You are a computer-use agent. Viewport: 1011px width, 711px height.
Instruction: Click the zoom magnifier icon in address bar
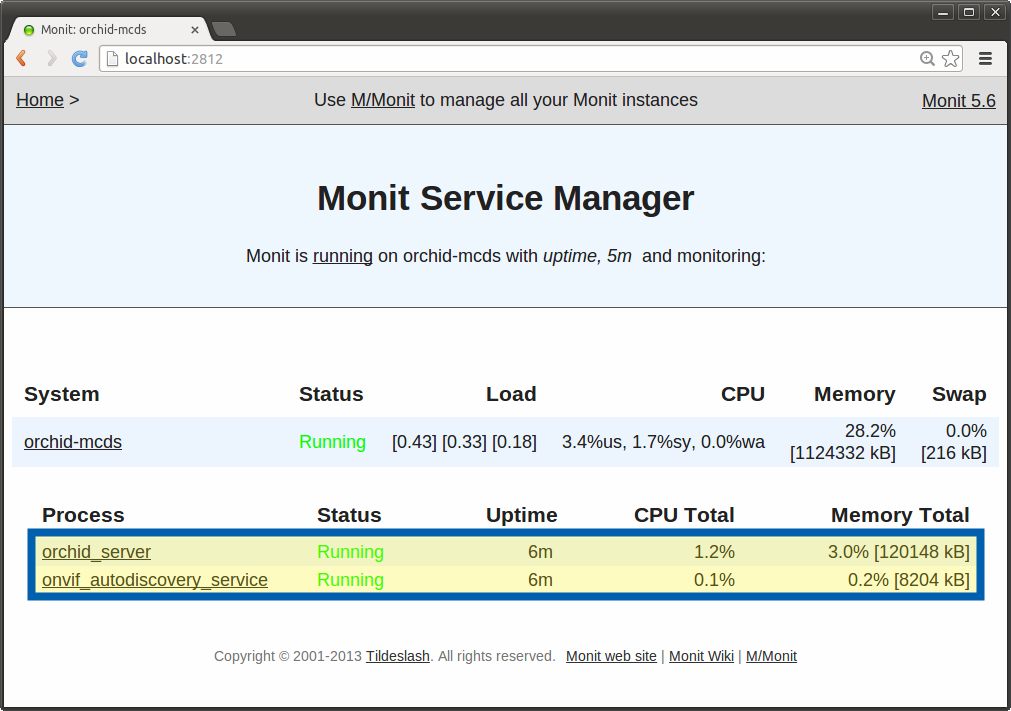[927, 59]
